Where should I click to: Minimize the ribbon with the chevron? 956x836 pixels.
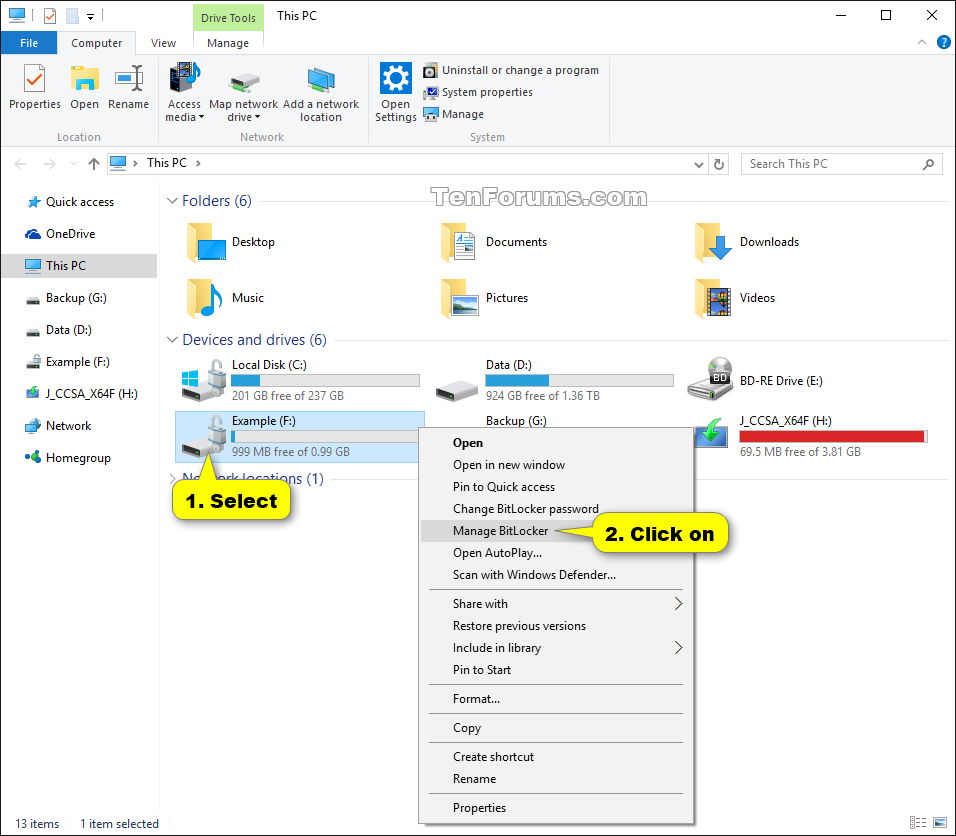pos(922,42)
